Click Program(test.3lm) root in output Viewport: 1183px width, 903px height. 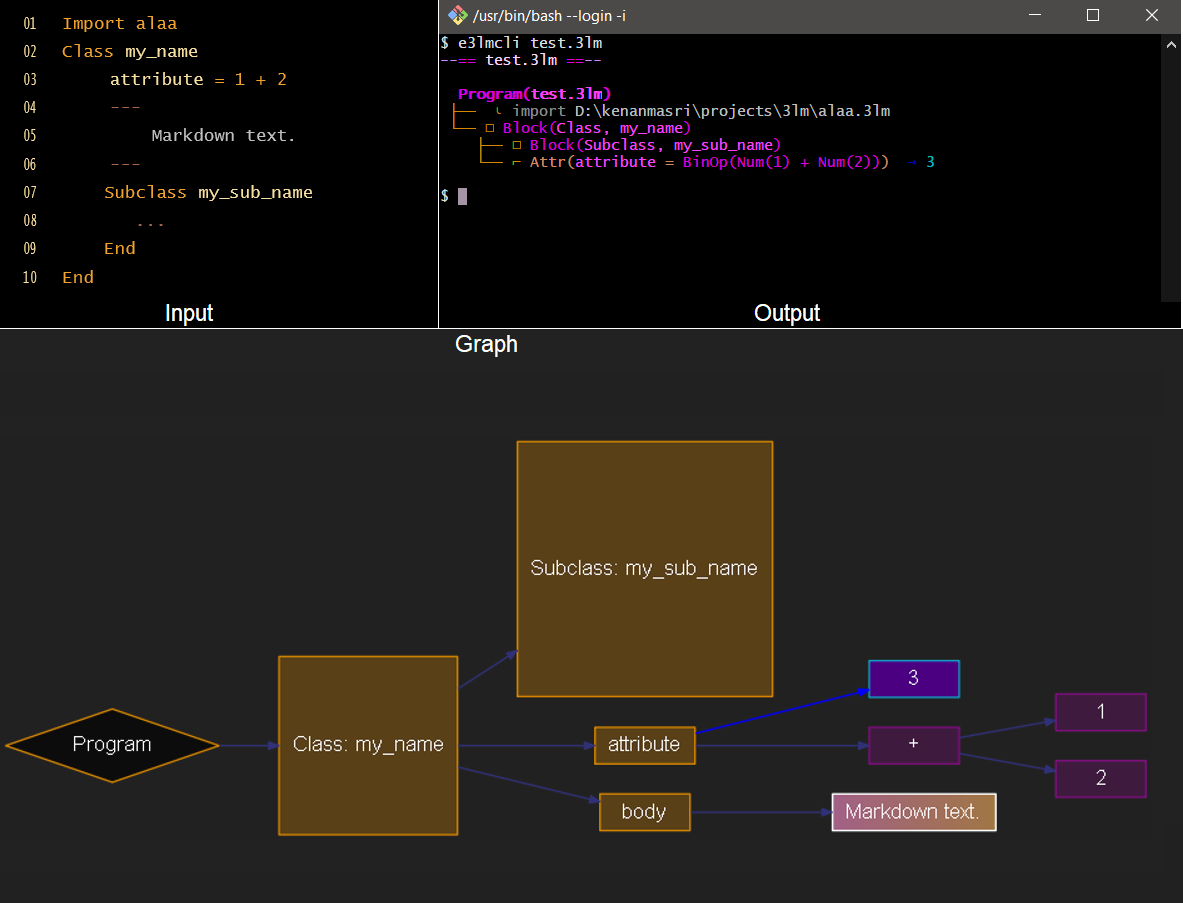534,94
